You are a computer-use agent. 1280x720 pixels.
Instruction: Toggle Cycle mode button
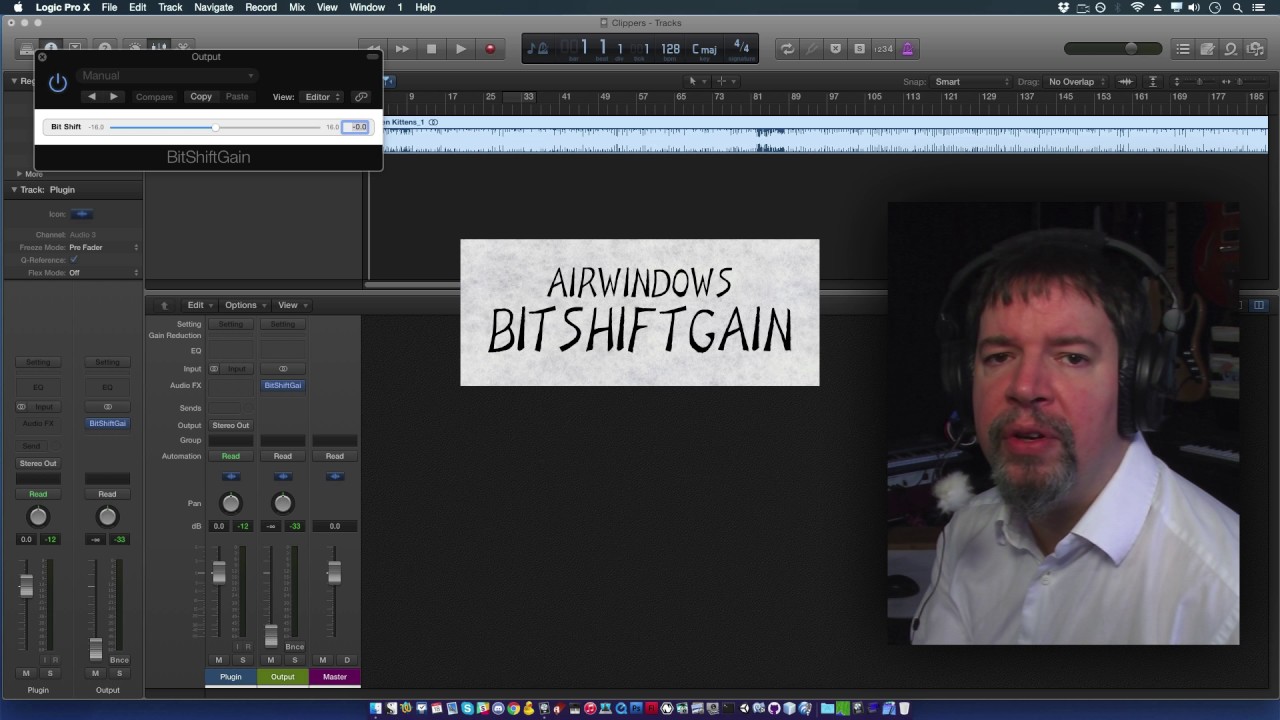(x=788, y=49)
